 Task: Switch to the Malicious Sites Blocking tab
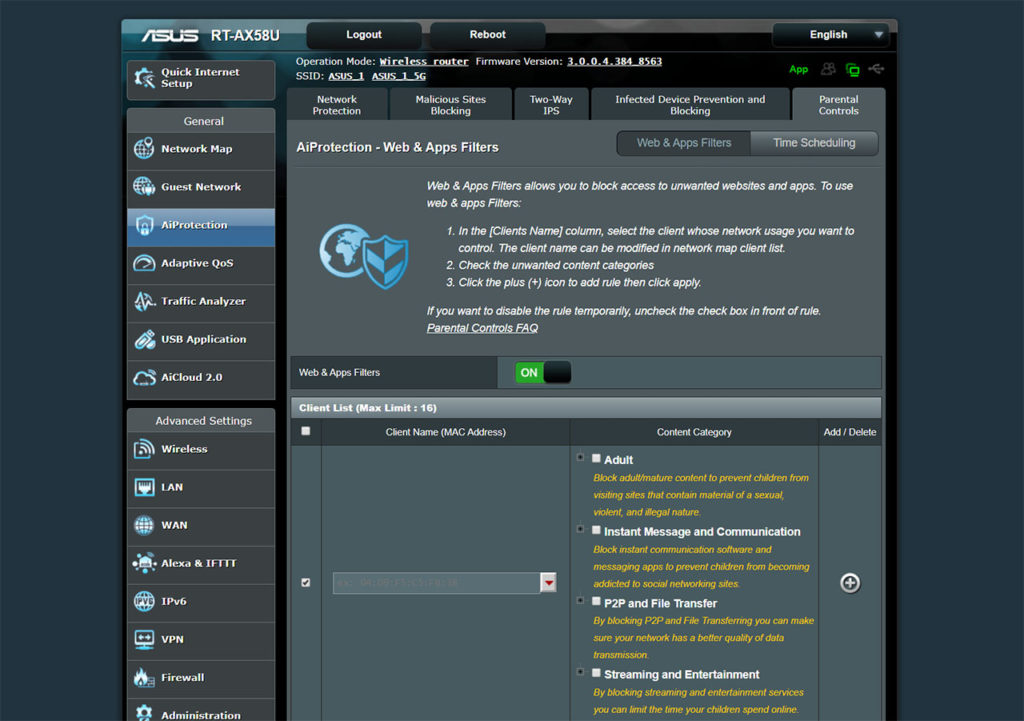tap(450, 105)
